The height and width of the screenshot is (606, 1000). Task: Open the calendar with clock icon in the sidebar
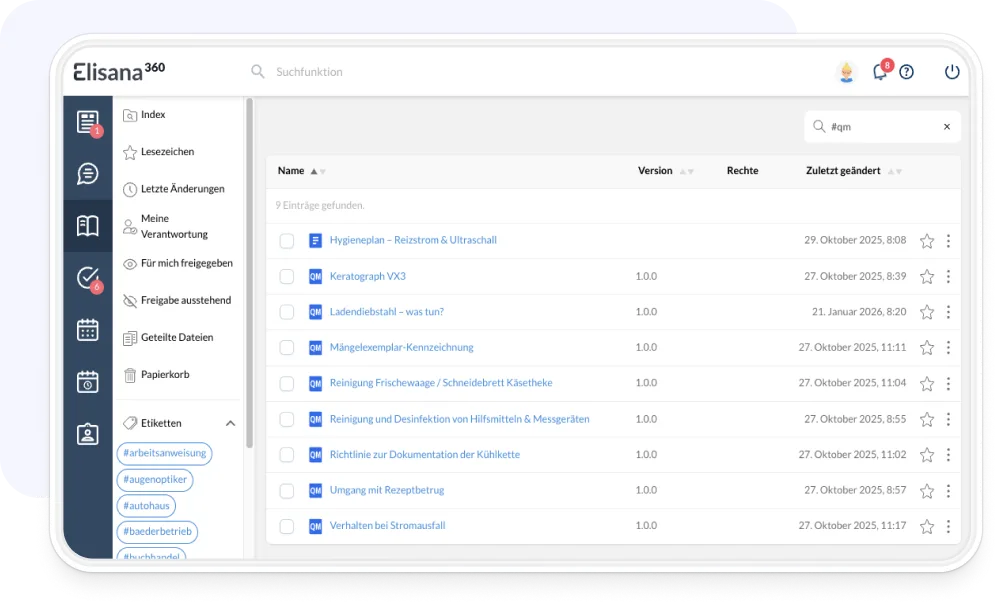click(x=87, y=381)
